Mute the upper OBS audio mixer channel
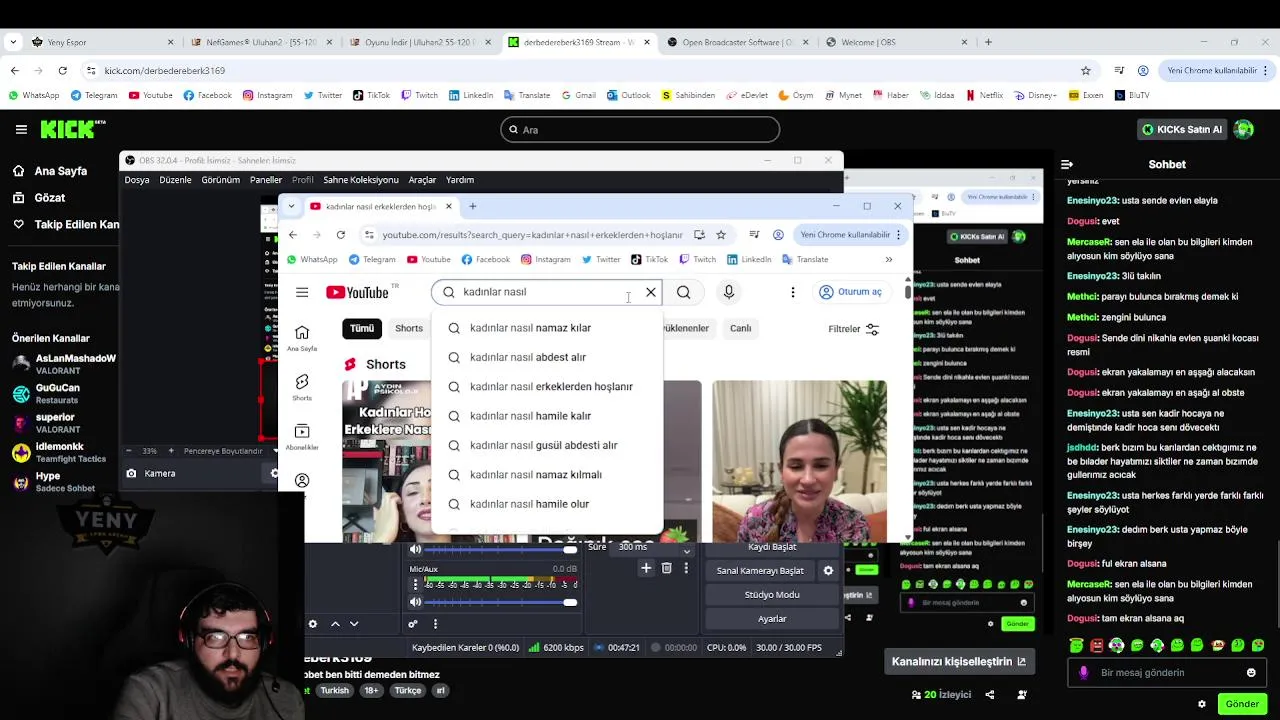This screenshot has height=720, width=1280. click(416, 550)
